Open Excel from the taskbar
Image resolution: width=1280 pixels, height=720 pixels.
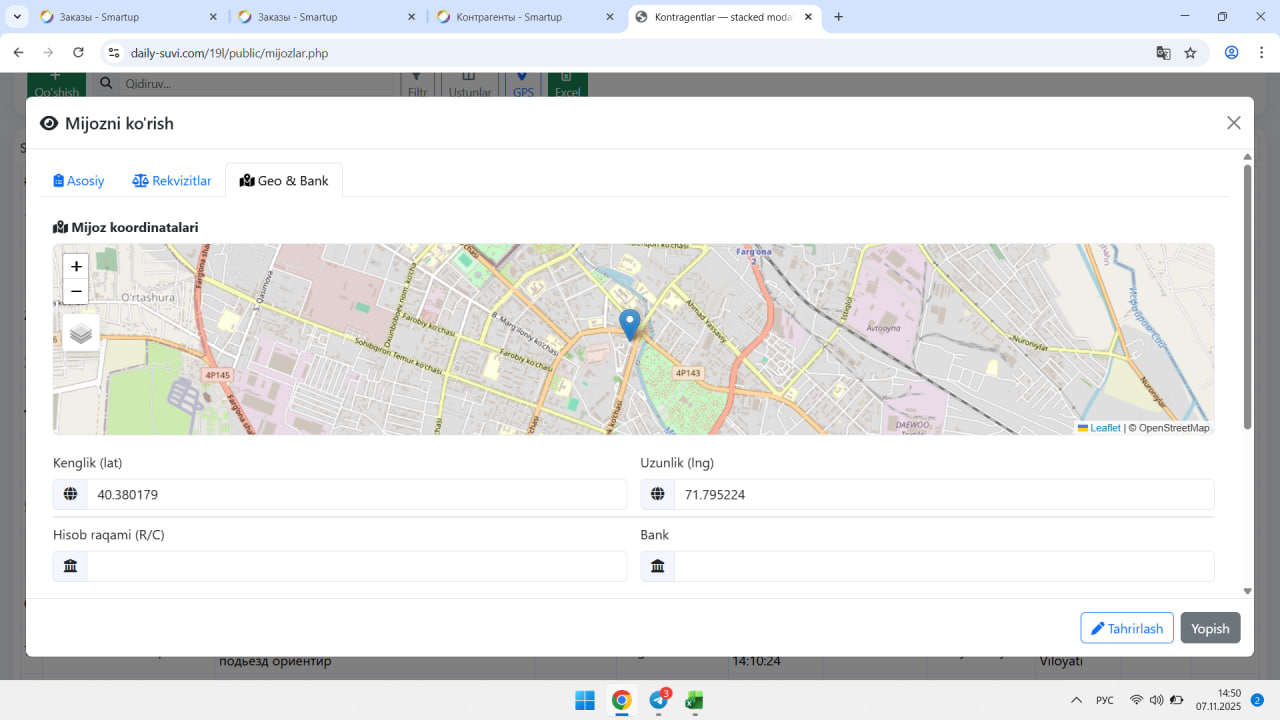click(x=694, y=700)
